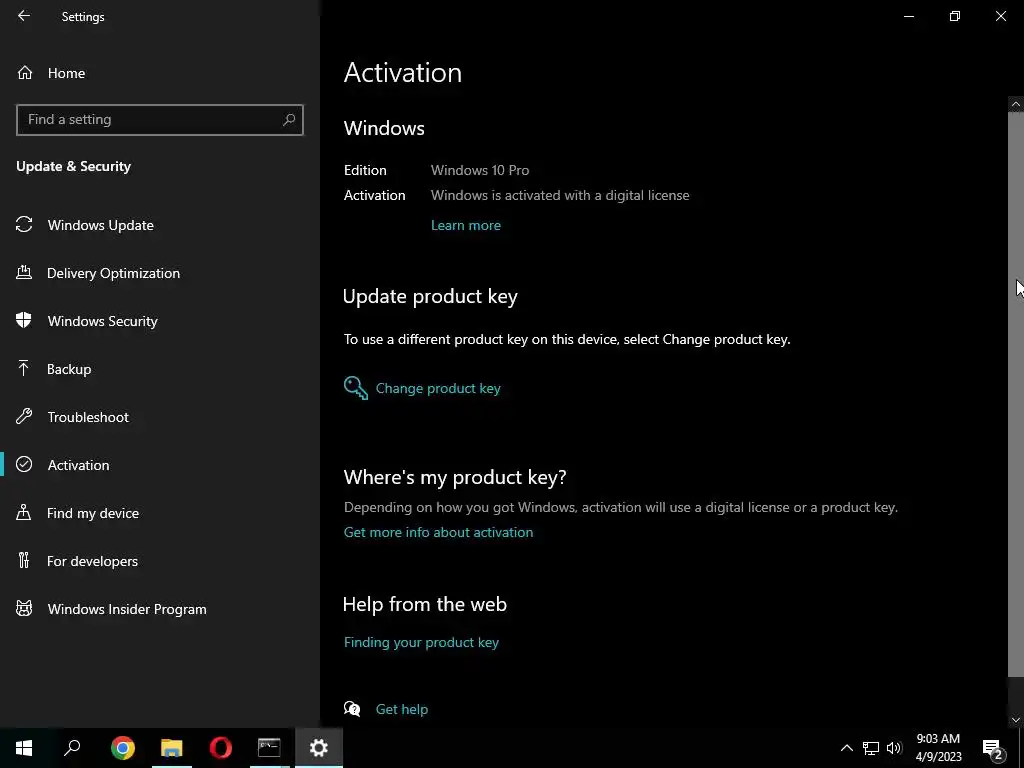The width and height of the screenshot is (1024, 768).
Task: Click the Update & Security heading
Action: click(74, 167)
